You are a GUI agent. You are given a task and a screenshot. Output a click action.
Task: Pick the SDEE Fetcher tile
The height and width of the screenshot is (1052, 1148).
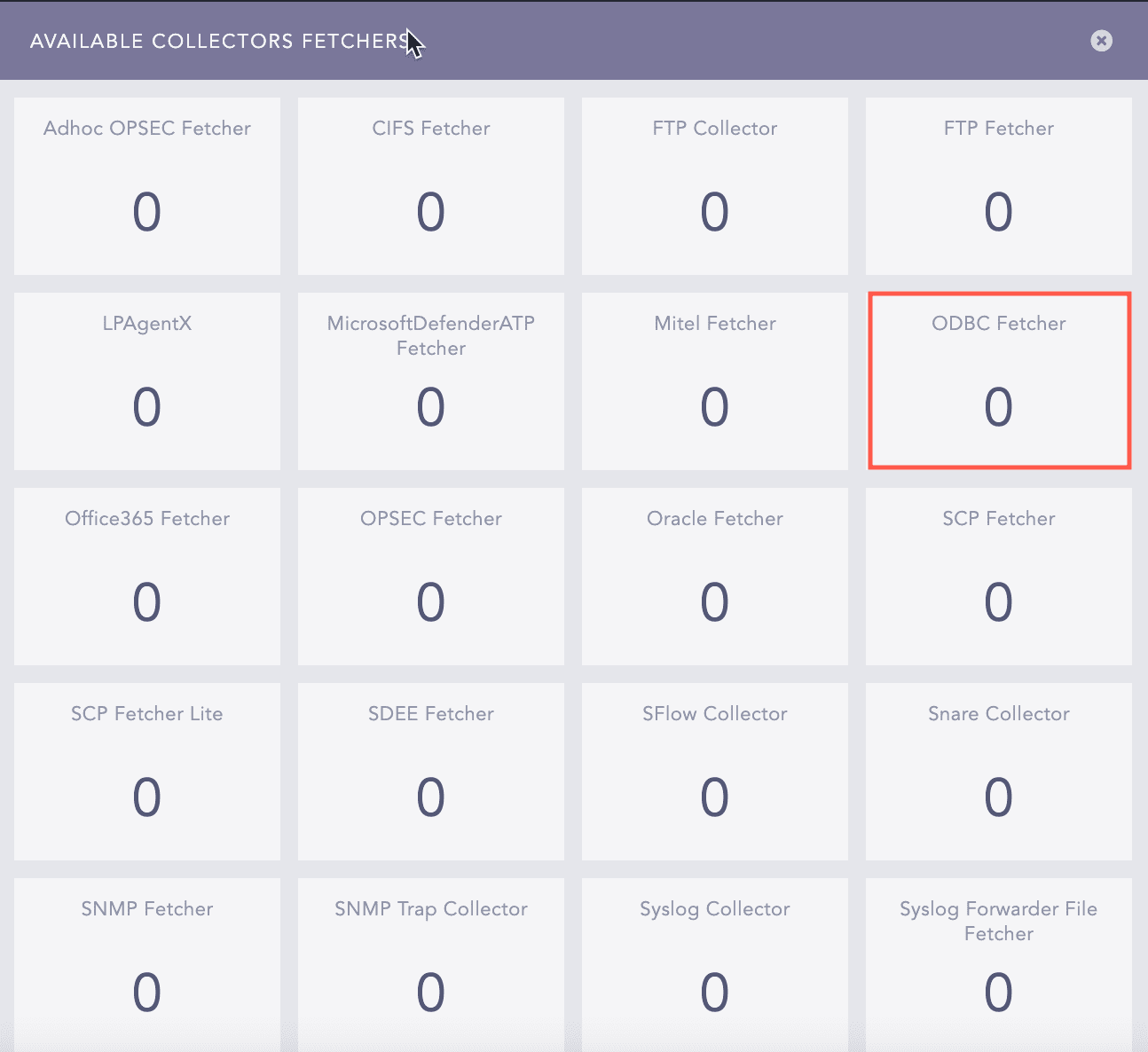point(431,772)
